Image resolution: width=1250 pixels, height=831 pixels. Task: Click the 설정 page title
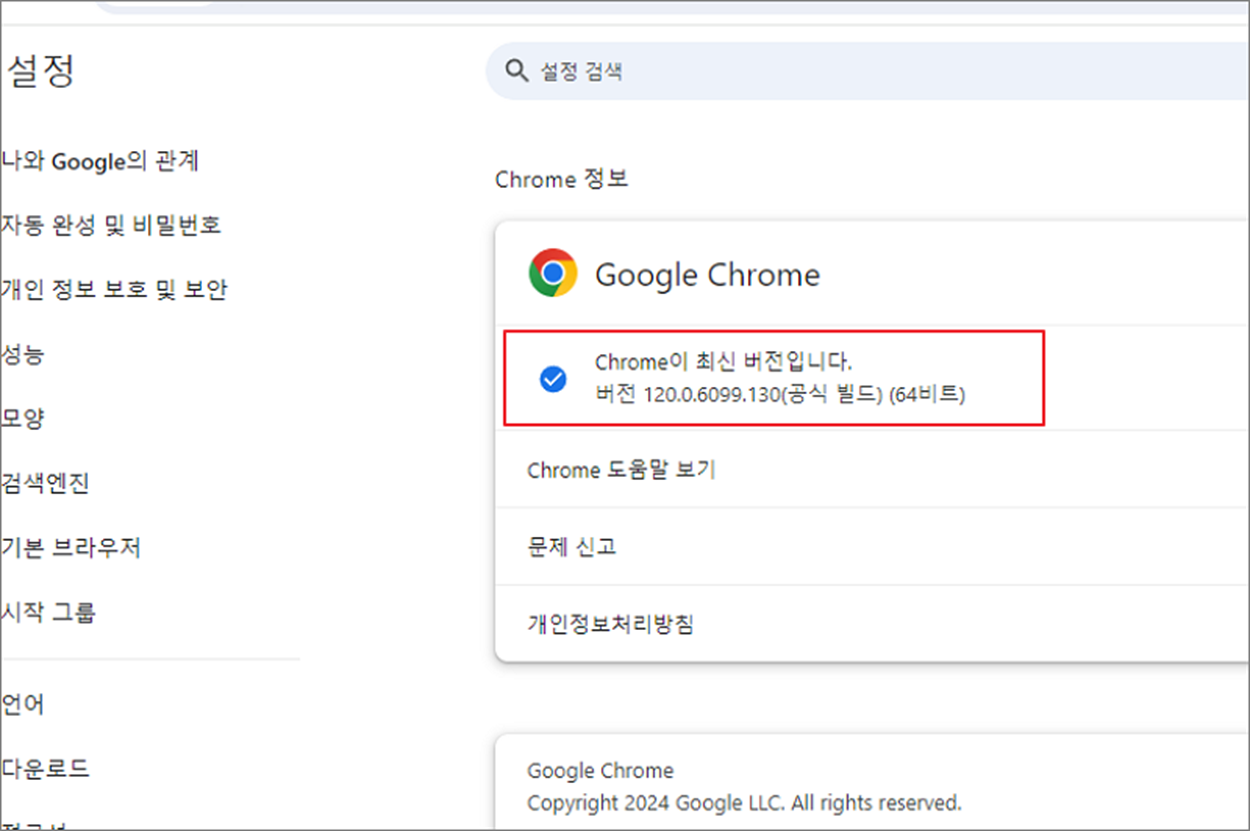[40, 72]
